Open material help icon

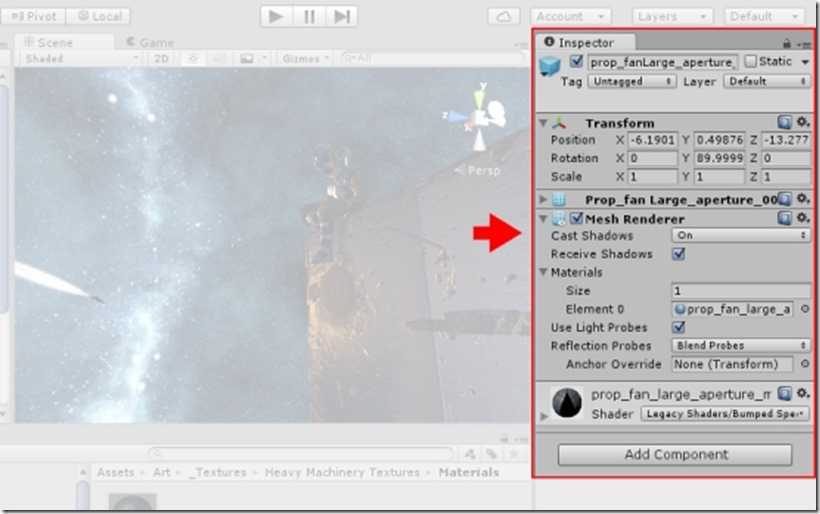(784, 394)
